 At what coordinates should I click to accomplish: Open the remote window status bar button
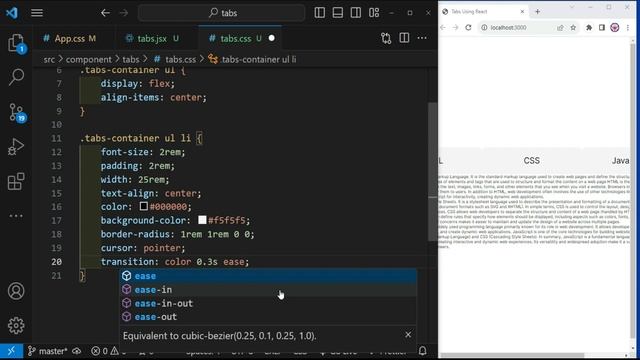(x=11, y=351)
